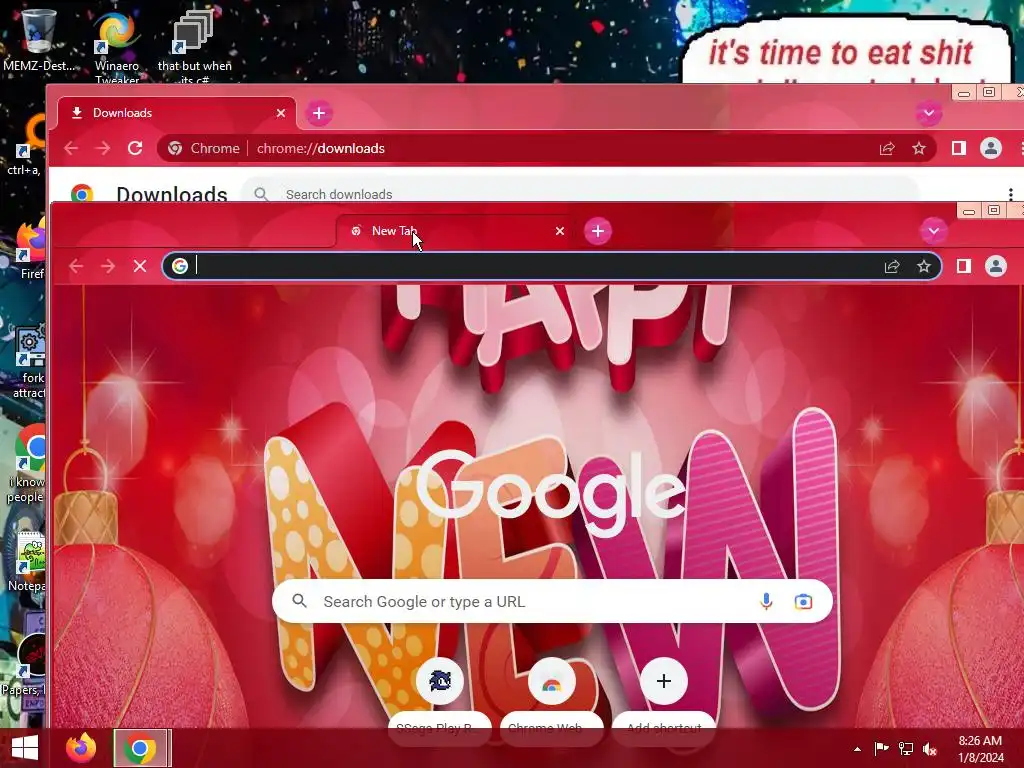
Task: Click the Chrome logo beside Downloads heading
Action: [x=82, y=193]
